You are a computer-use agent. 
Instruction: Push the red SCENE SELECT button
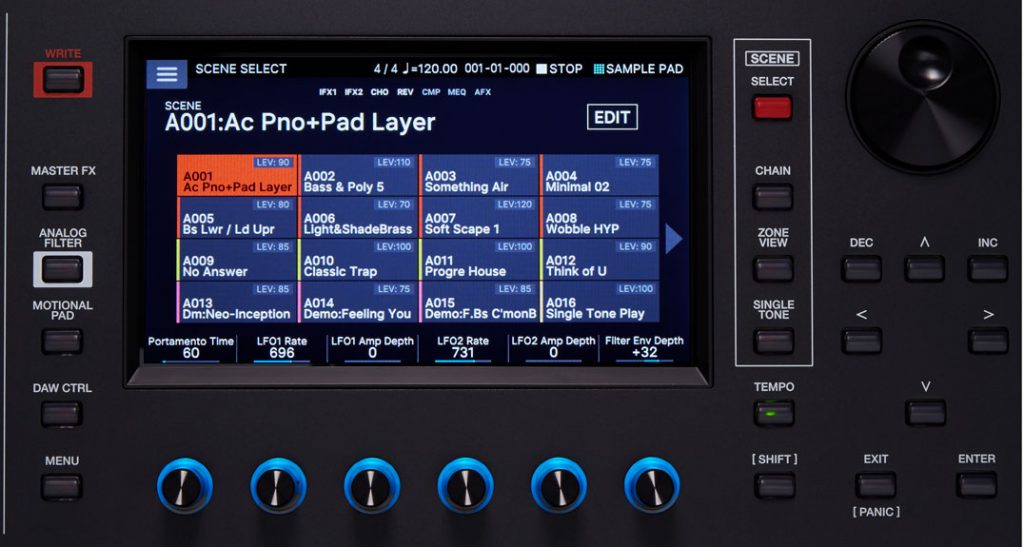772,108
